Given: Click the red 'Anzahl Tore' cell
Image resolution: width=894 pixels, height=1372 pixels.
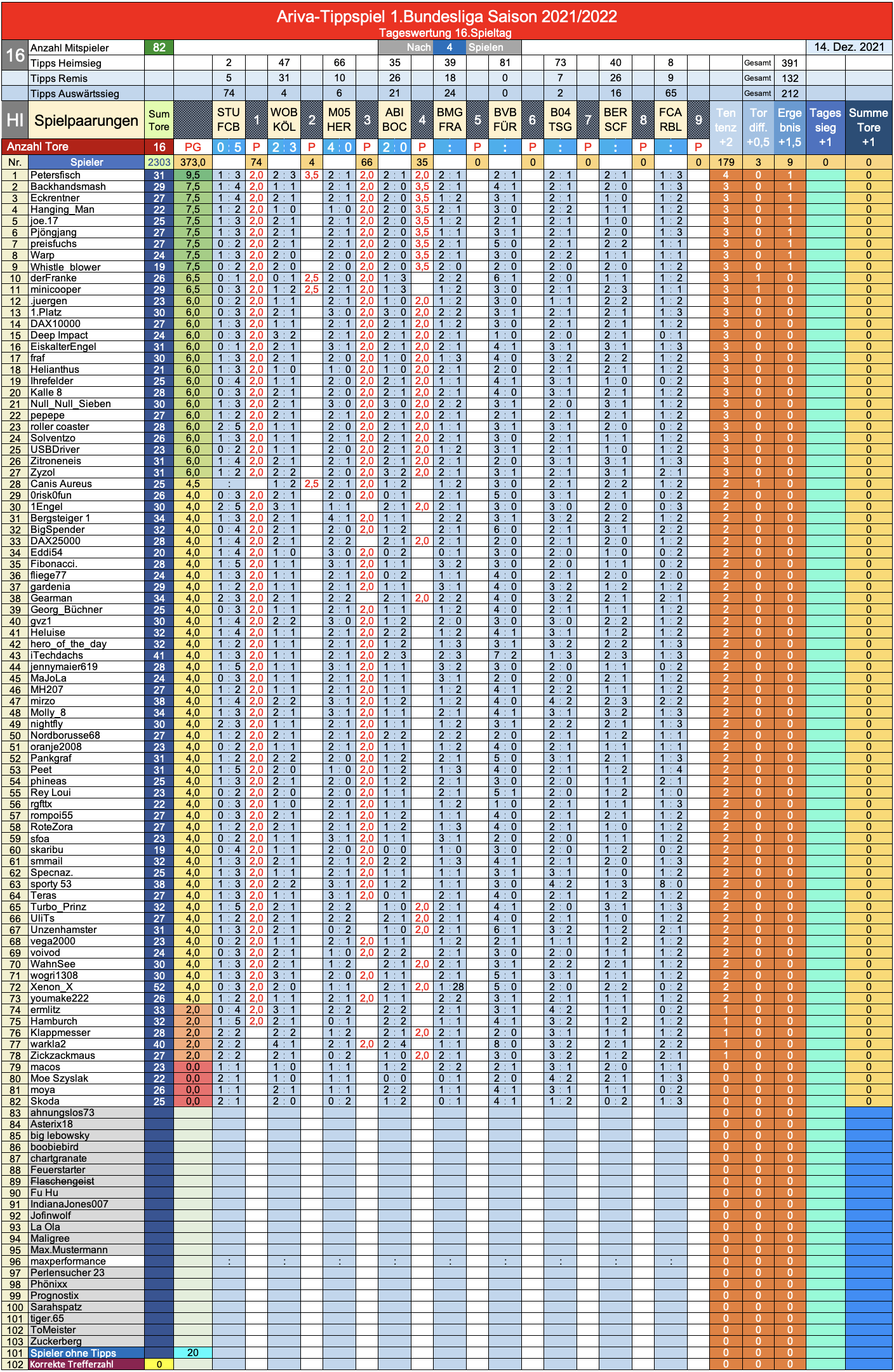Looking at the screenshot, I should 73,147.
